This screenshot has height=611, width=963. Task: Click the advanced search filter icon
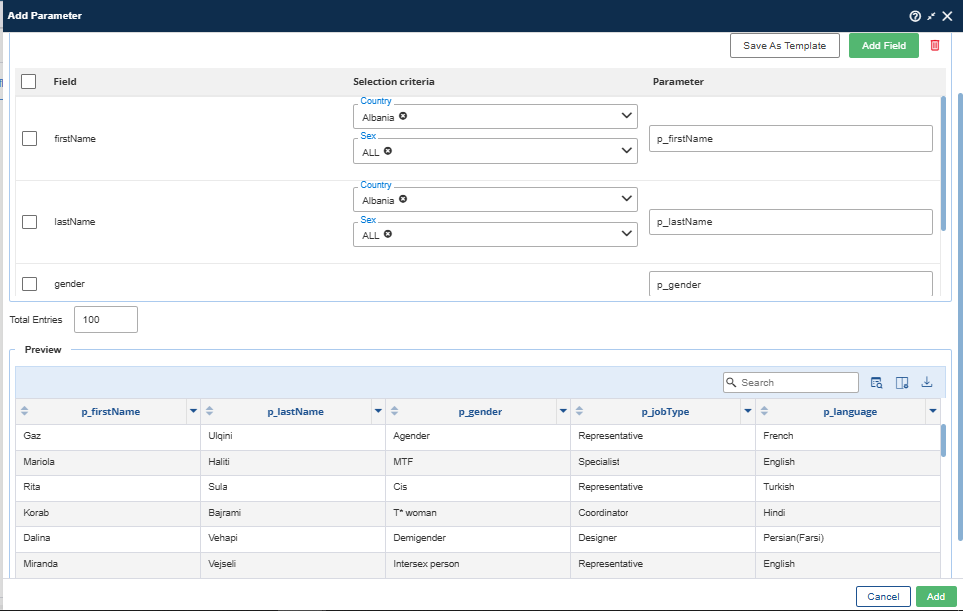pyautogui.click(x=876, y=382)
